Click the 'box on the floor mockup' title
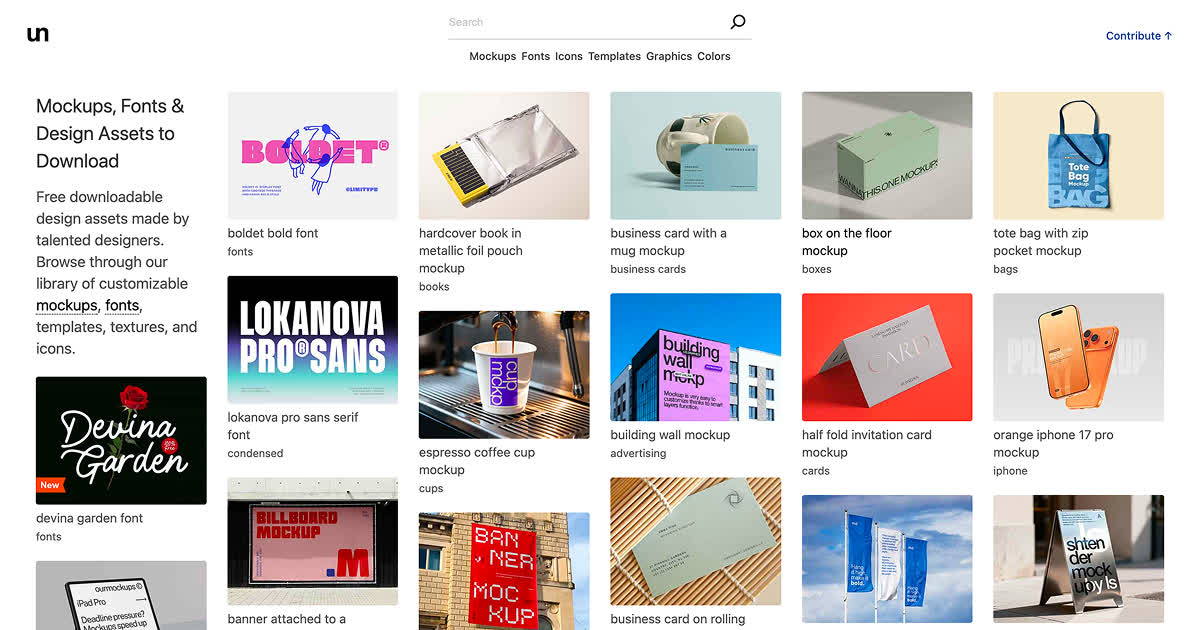The height and width of the screenshot is (630, 1200). click(x=846, y=242)
